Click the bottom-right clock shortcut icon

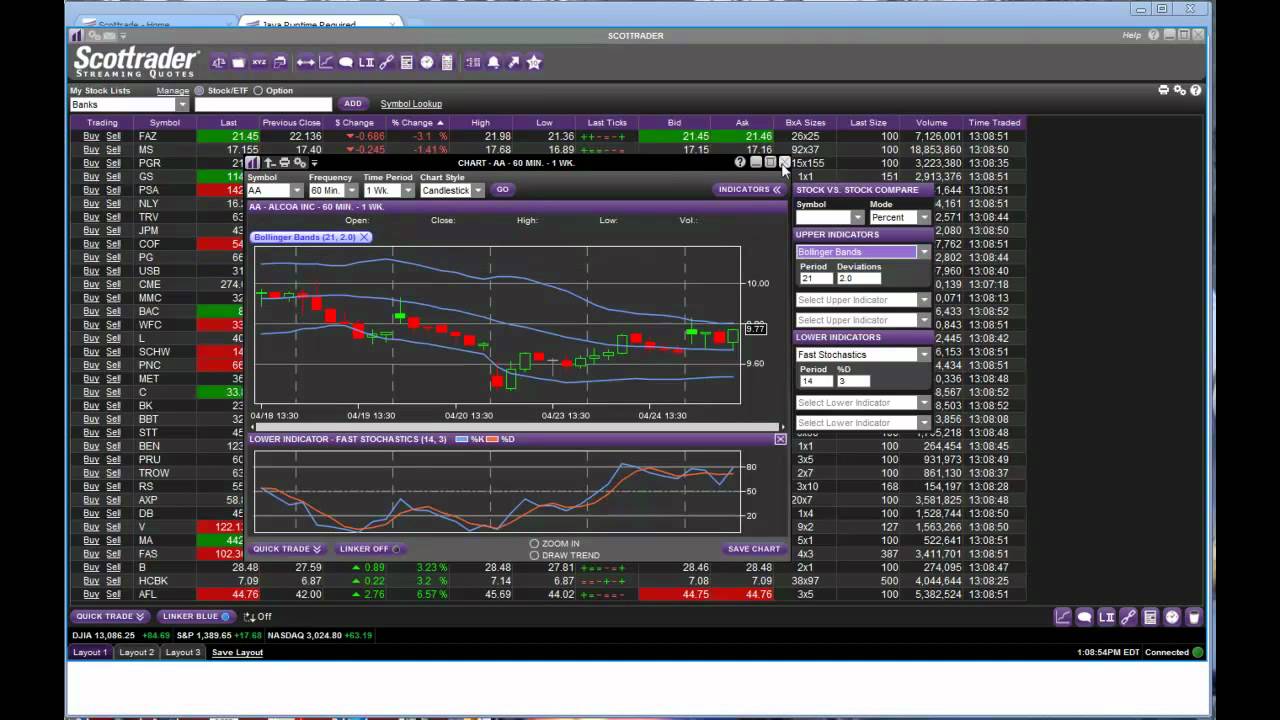(x=1172, y=617)
